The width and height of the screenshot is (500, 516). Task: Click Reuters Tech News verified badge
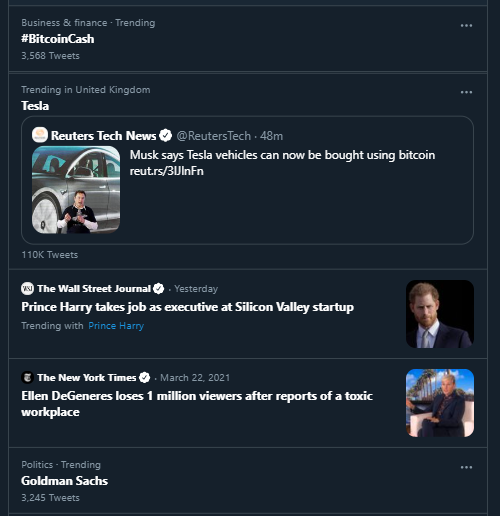pyautogui.click(x=165, y=136)
